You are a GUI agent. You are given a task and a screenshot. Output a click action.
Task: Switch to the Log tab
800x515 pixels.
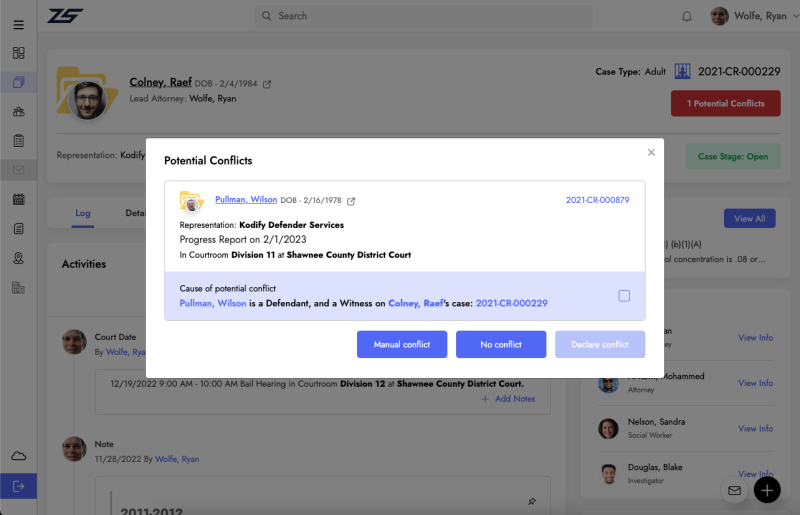[83, 213]
